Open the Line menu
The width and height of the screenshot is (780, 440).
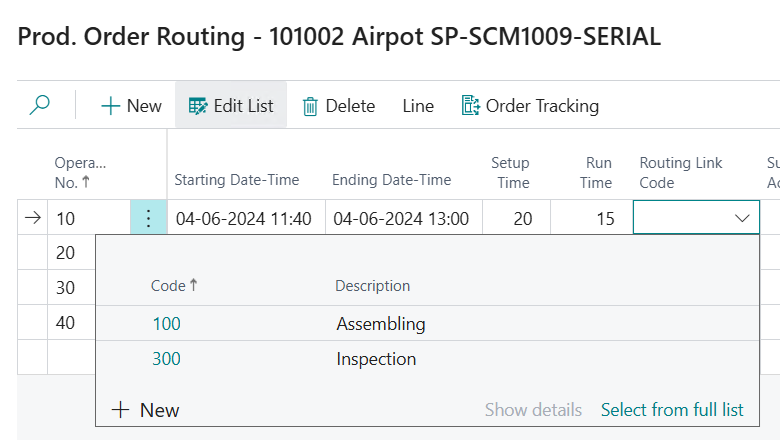(x=418, y=106)
